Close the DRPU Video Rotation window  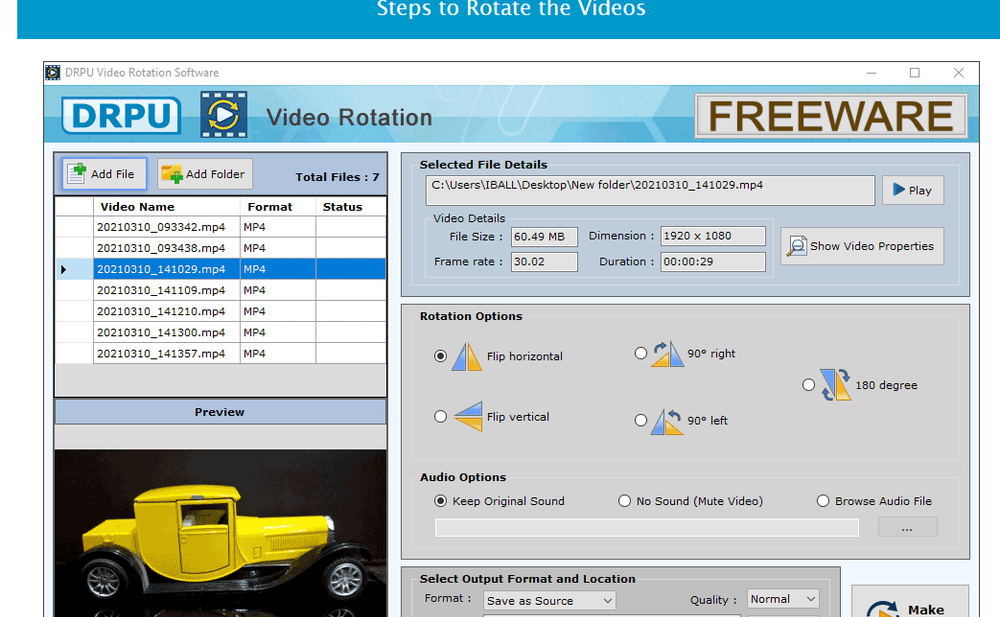click(x=958, y=73)
